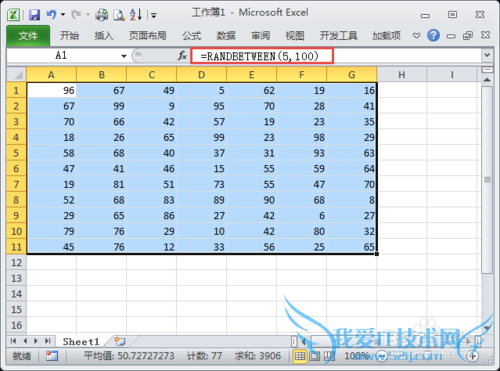Click status bar sum 求和: 3906
The image size is (500, 371).
(x=258, y=356)
